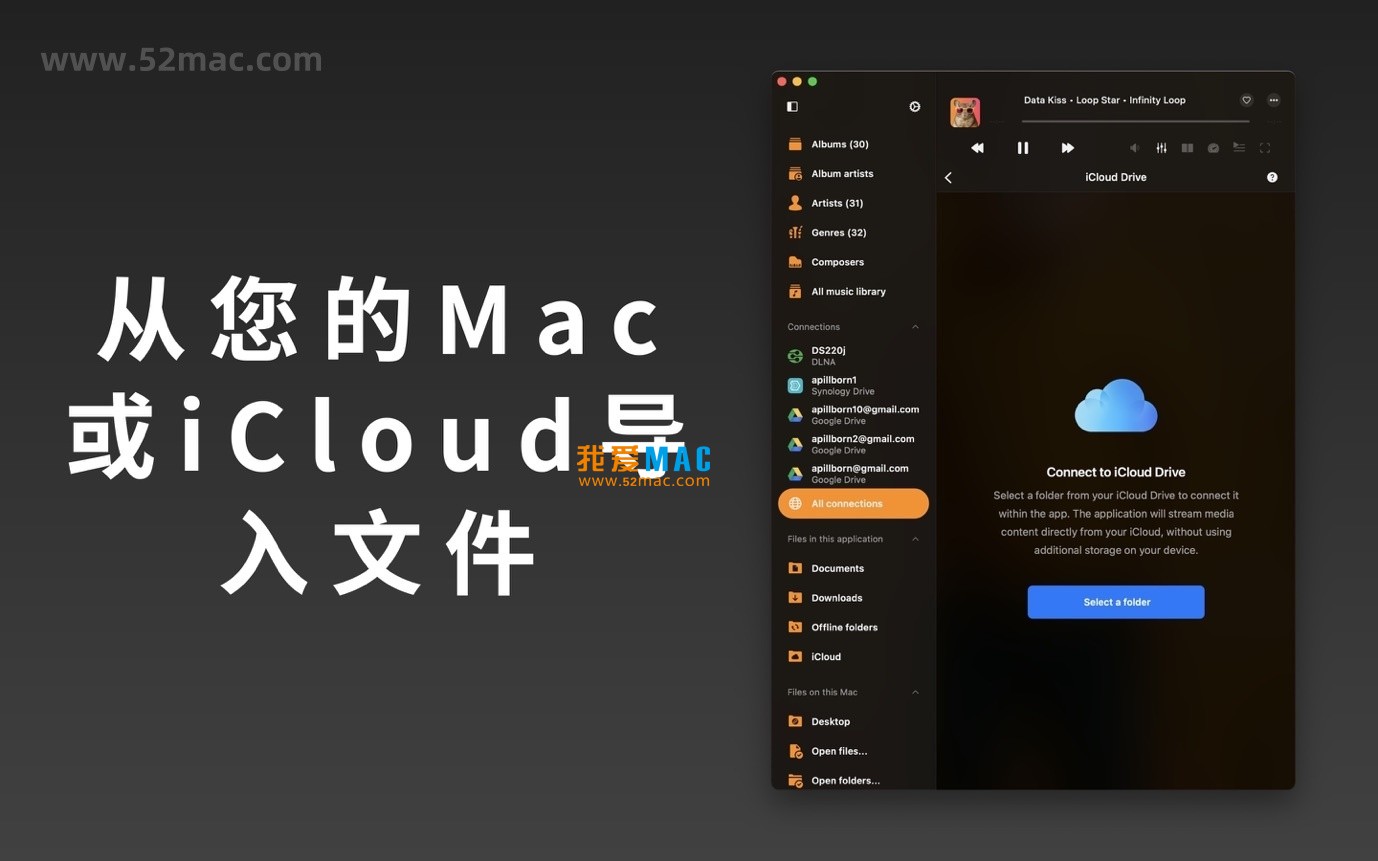The height and width of the screenshot is (861, 1378).
Task: Mute the audio volume
Action: click(x=1135, y=147)
